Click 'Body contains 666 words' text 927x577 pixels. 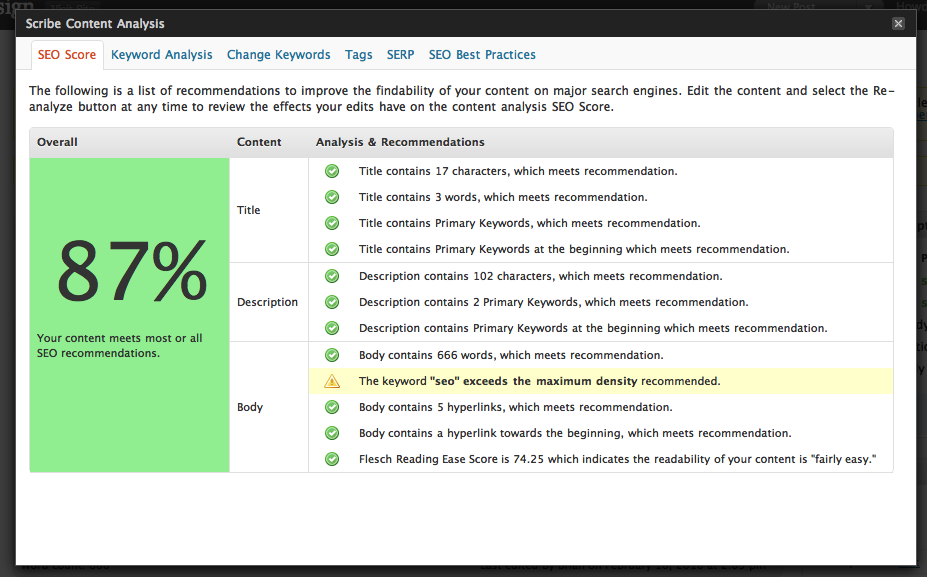(x=511, y=355)
